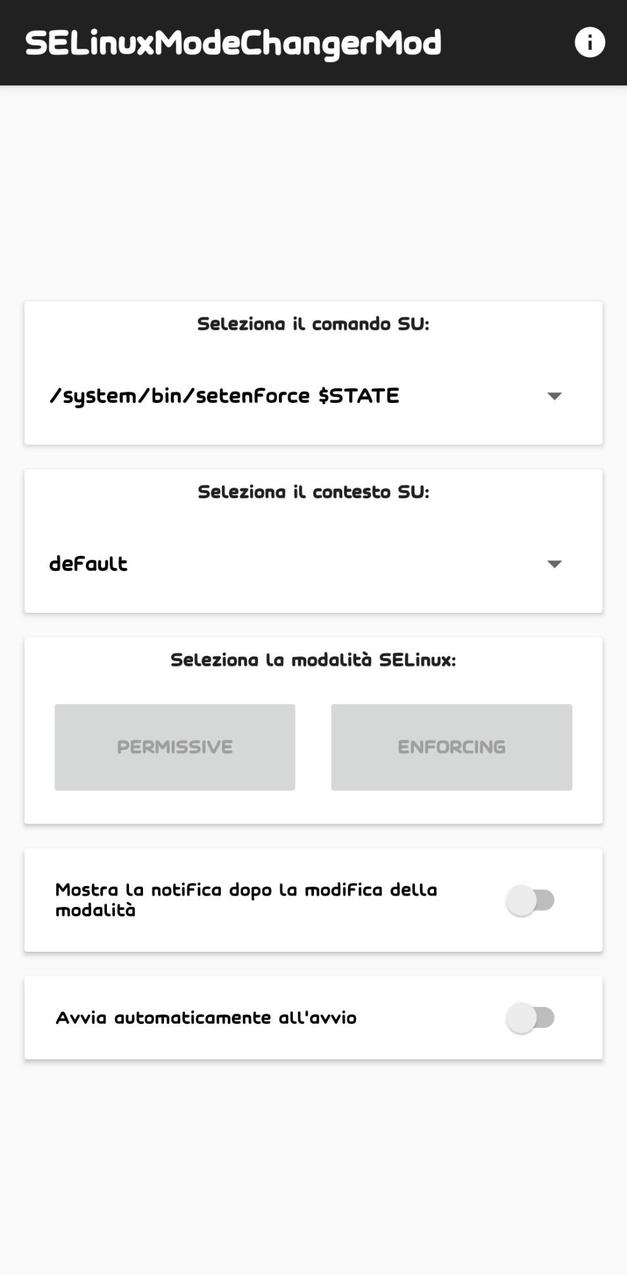Click the 'default' SU context value
The image size is (627, 1275).
click(x=89, y=564)
